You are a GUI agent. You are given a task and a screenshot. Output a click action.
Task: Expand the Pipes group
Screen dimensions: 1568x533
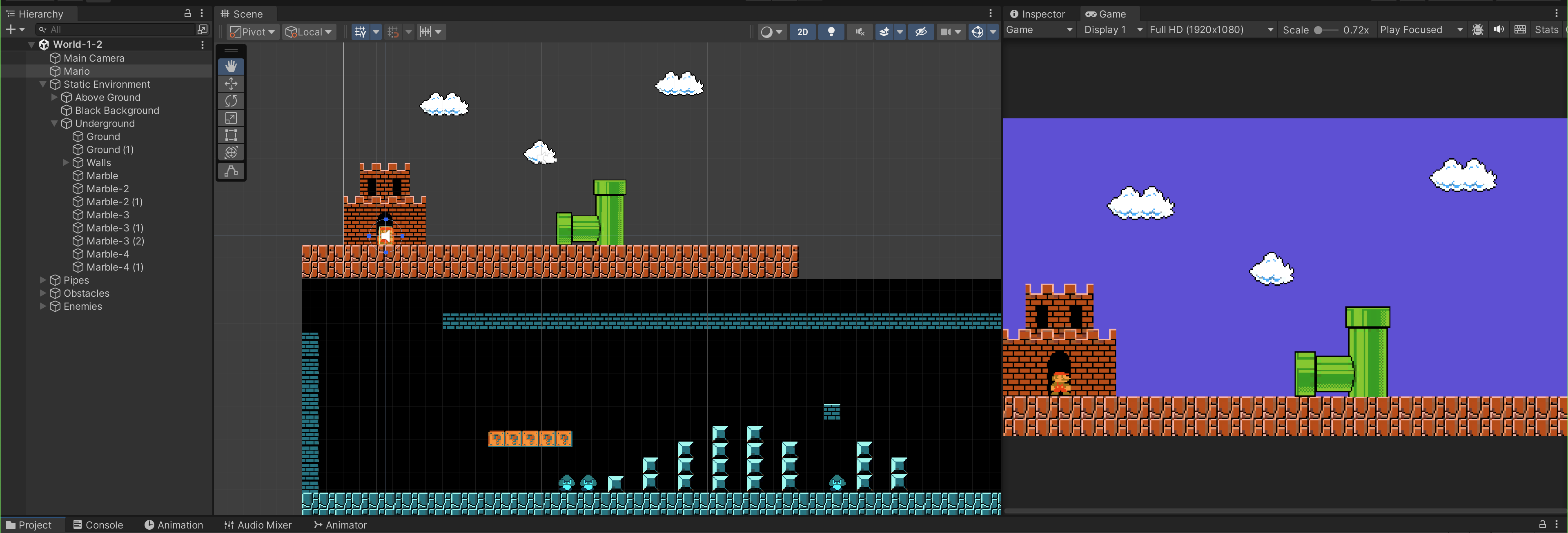pos(42,280)
